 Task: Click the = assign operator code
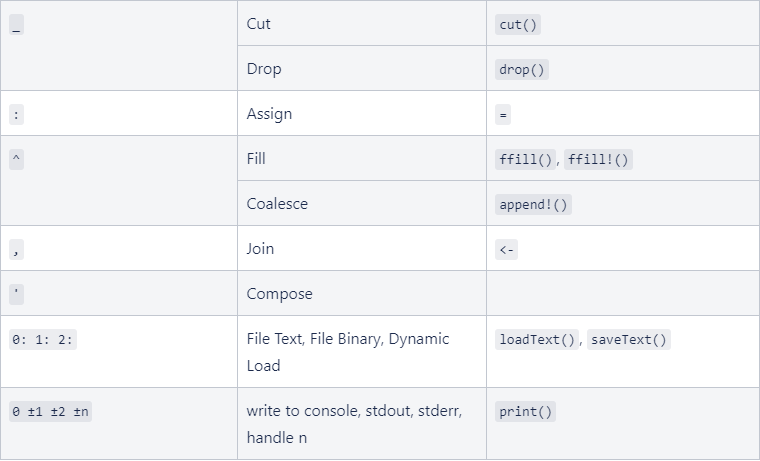point(503,115)
